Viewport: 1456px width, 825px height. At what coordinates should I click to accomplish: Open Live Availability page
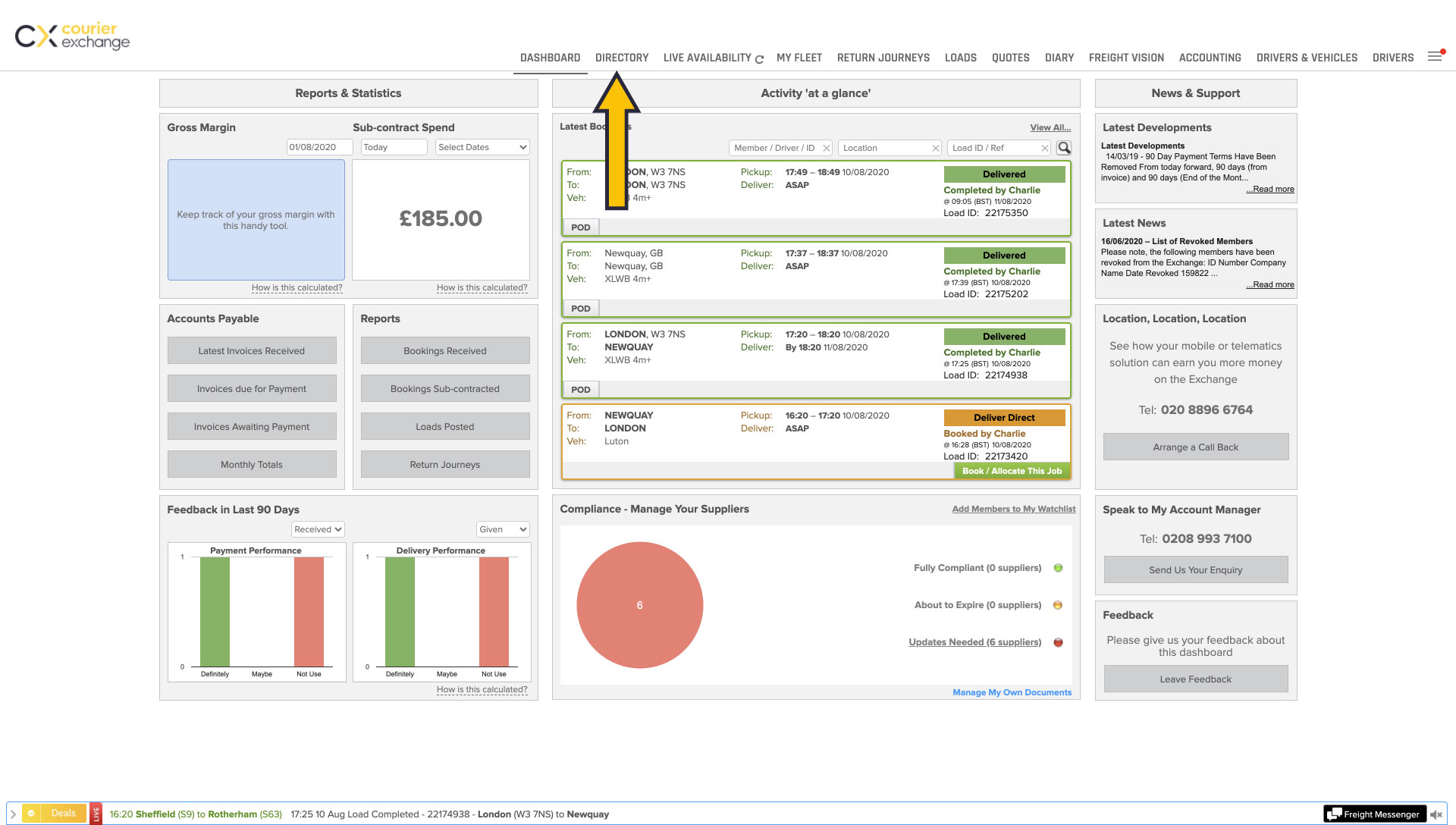coord(707,58)
